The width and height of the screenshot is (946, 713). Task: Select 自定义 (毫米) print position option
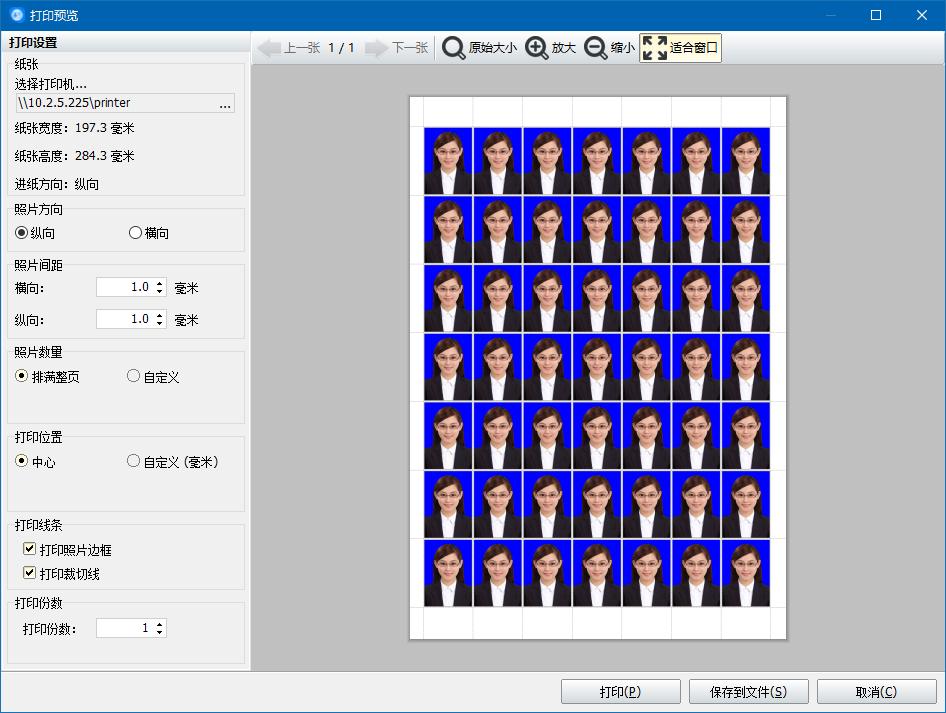pyautogui.click(x=133, y=461)
